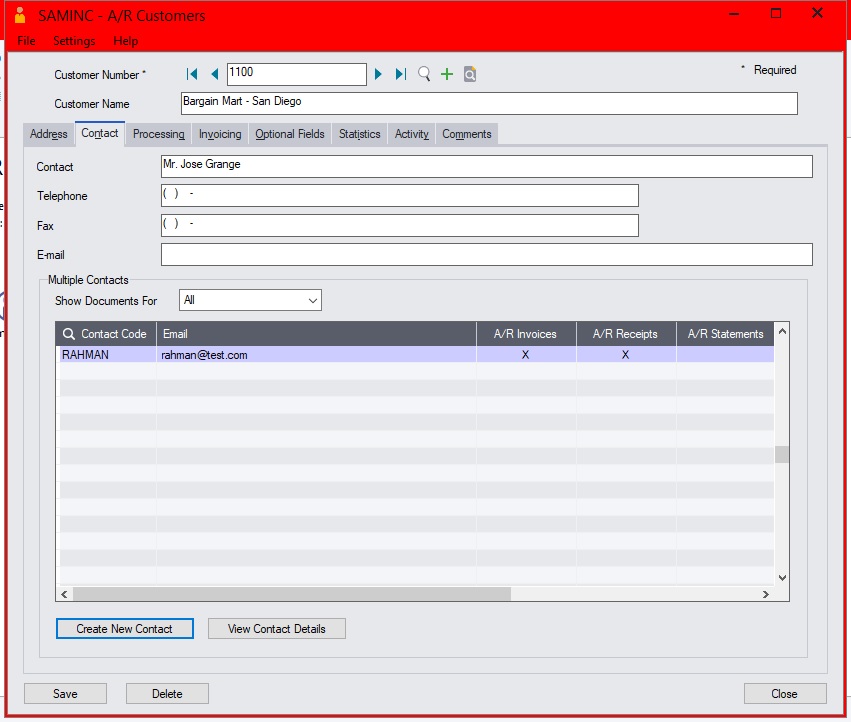The width and height of the screenshot is (851, 722).
Task: Click the Contact name field
Action: (x=486, y=166)
